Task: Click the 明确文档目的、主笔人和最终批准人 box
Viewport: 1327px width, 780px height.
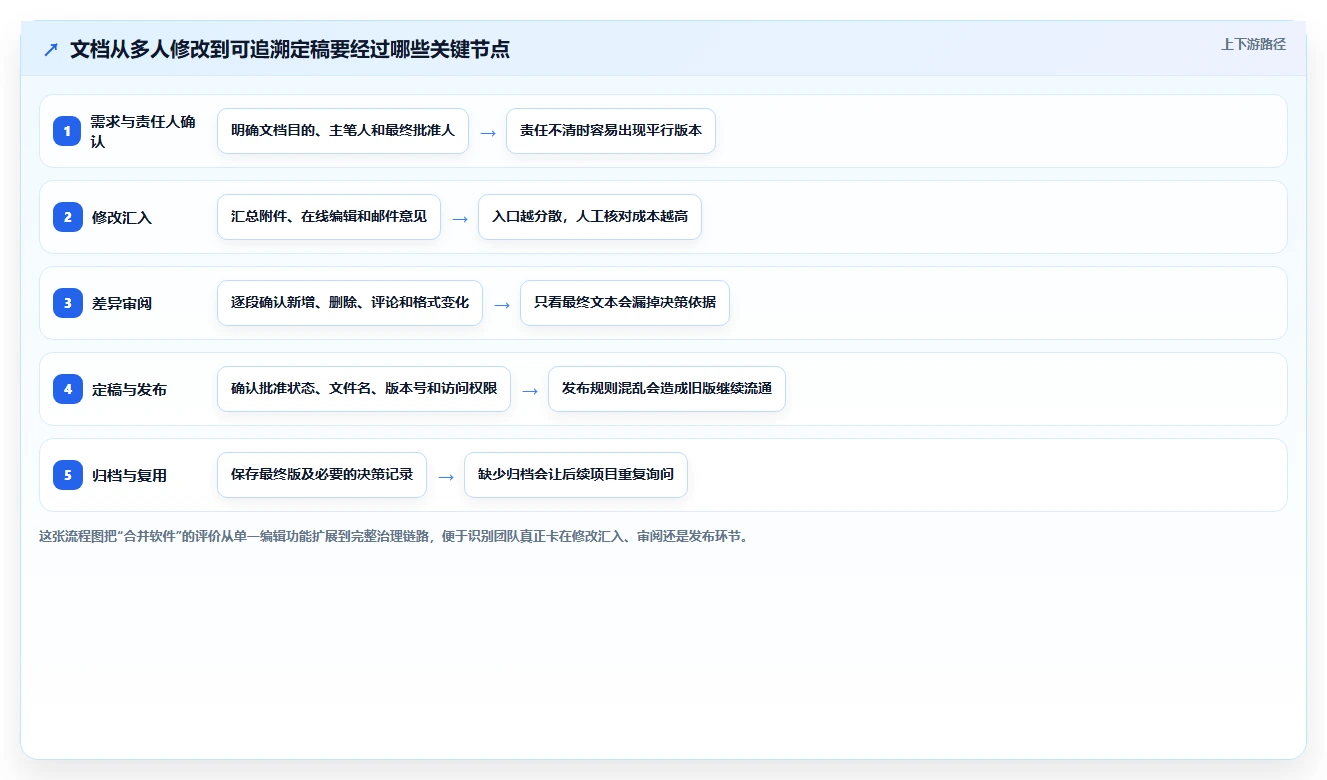Action: 343,131
